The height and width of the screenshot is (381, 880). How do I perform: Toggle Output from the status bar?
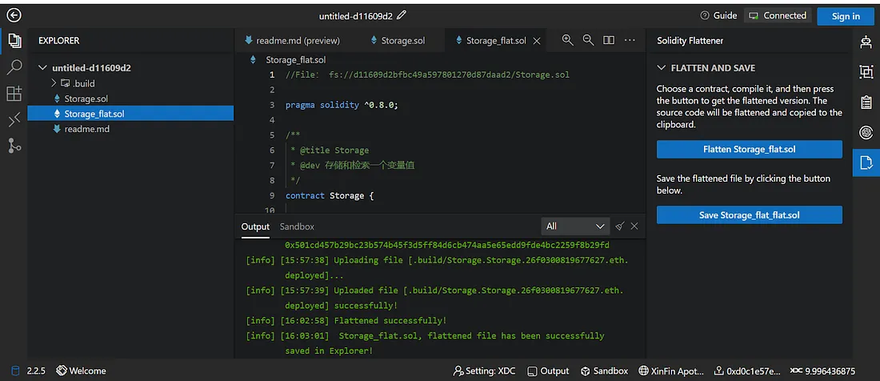547,371
